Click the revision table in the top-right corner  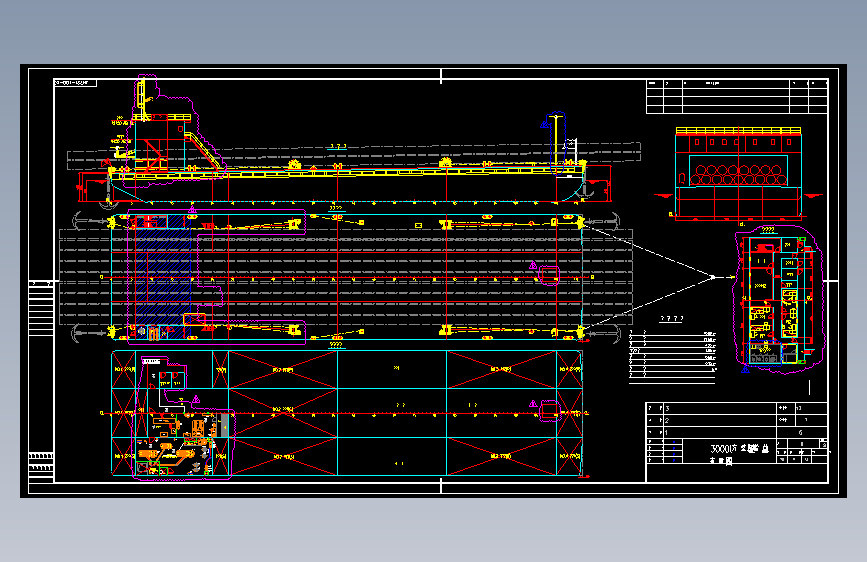(x=737, y=97)
